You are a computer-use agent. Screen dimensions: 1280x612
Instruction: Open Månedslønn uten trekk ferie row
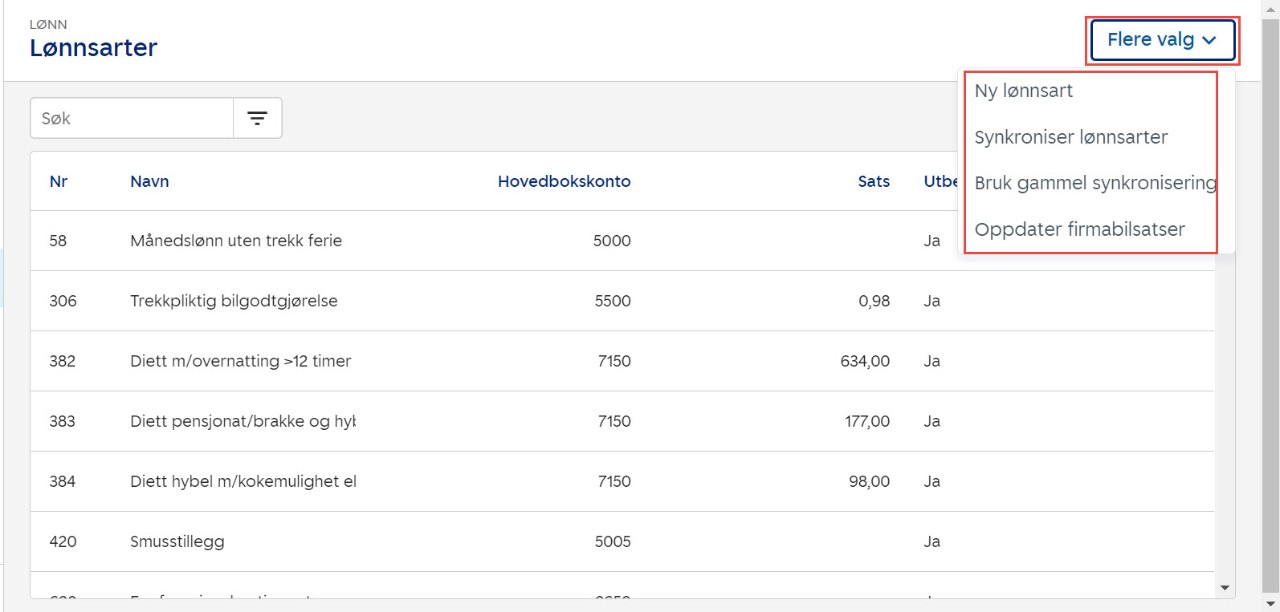236,241
